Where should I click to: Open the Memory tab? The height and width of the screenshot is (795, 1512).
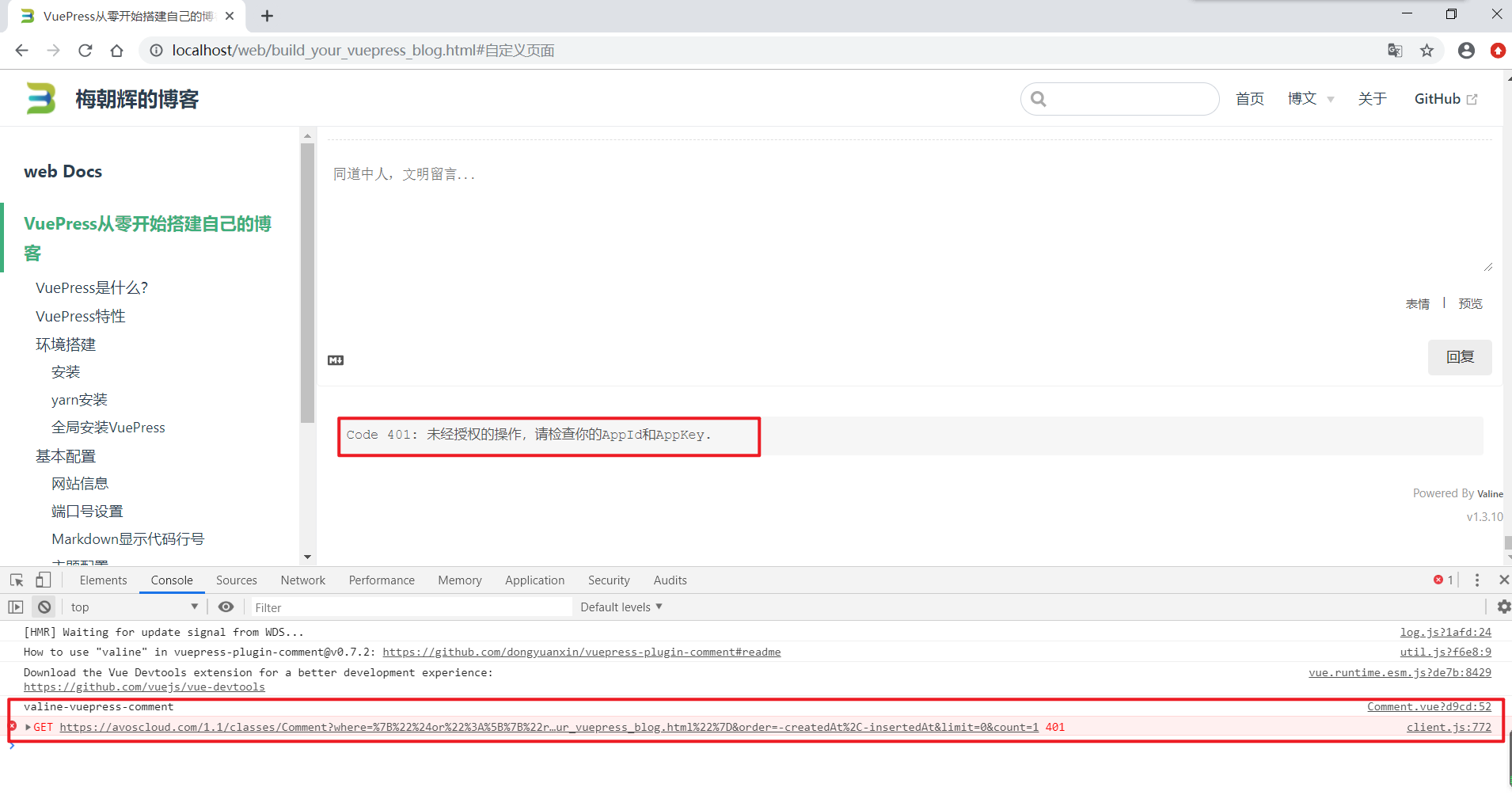460,580
